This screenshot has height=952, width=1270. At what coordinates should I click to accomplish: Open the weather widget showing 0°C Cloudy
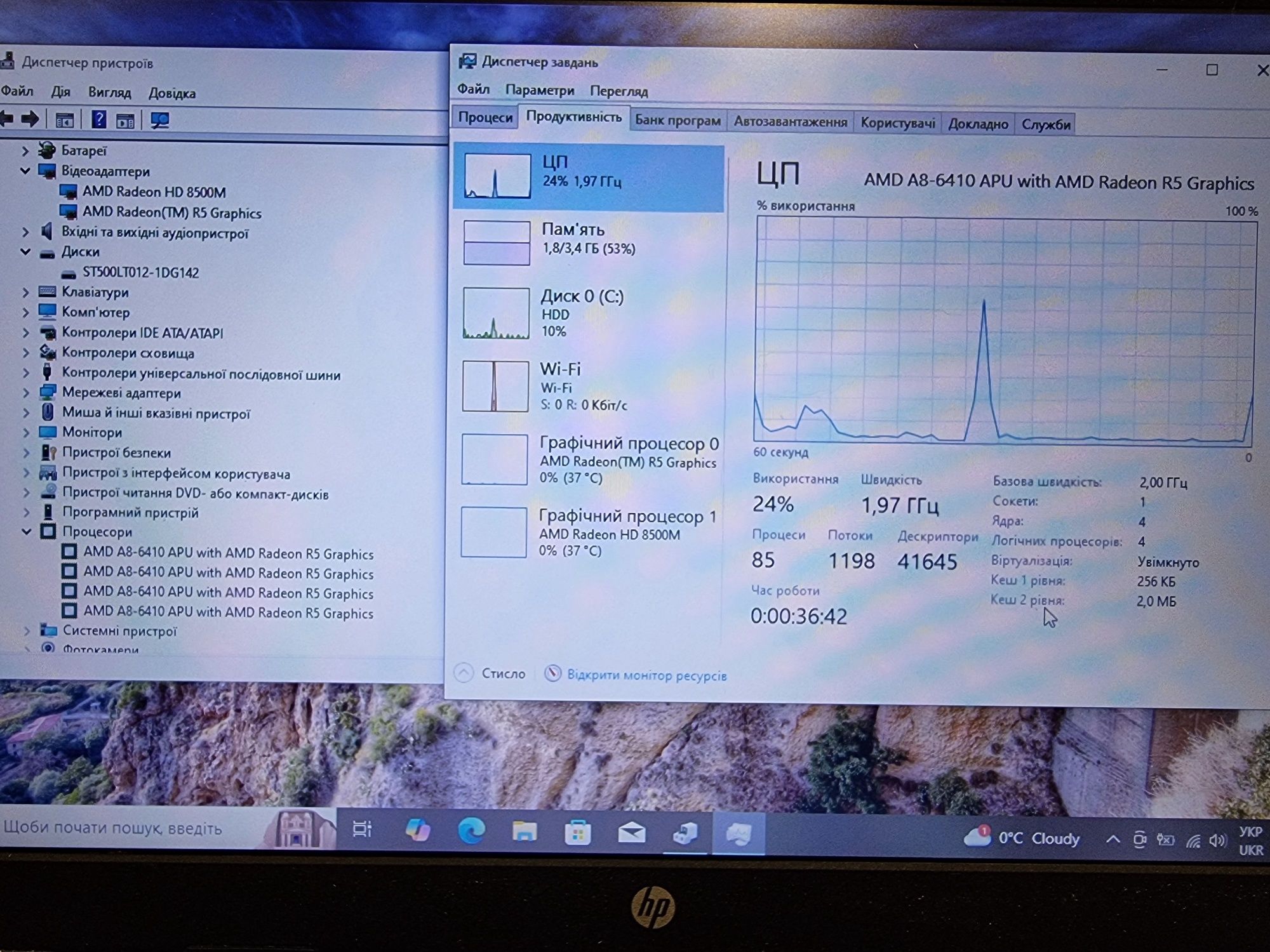1022,838
